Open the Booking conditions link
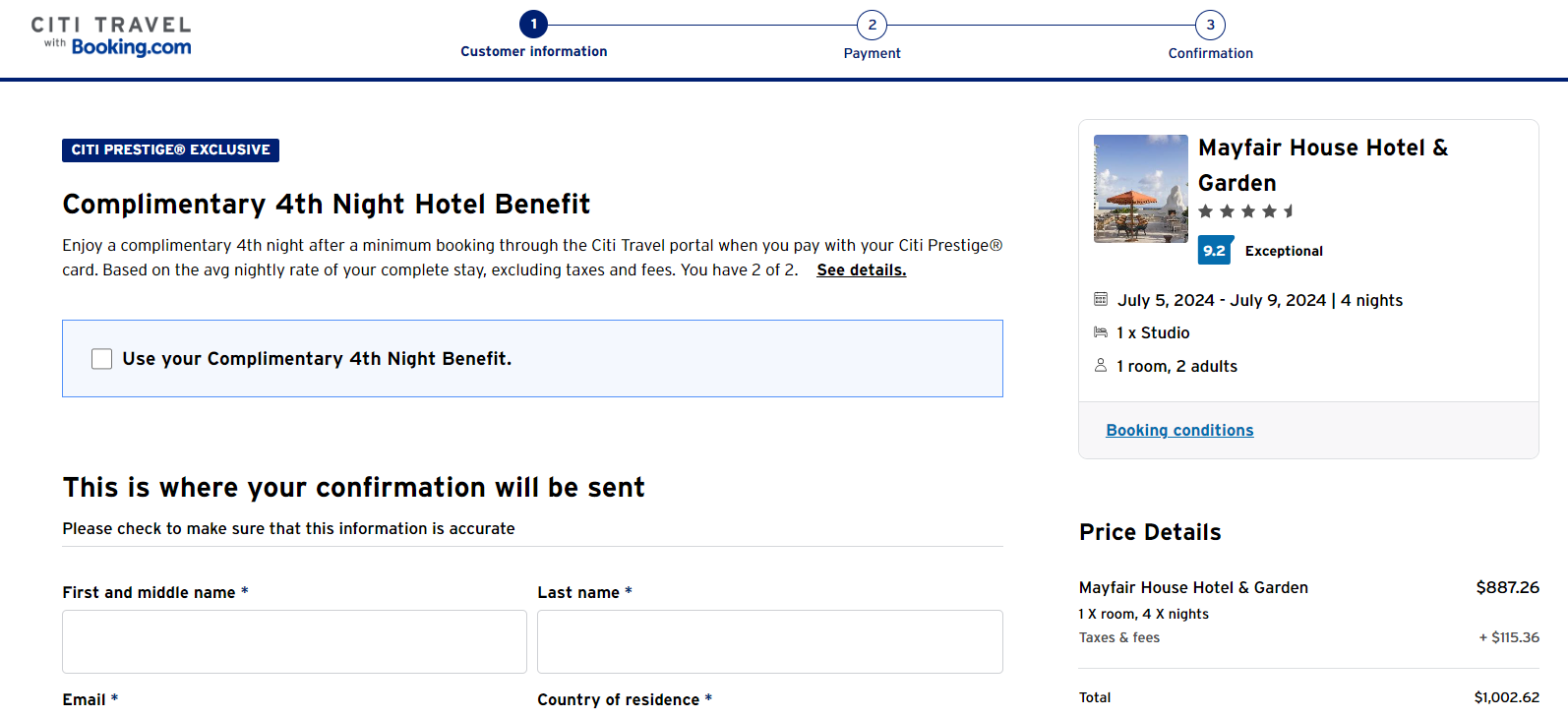 tap(1179, 430)
